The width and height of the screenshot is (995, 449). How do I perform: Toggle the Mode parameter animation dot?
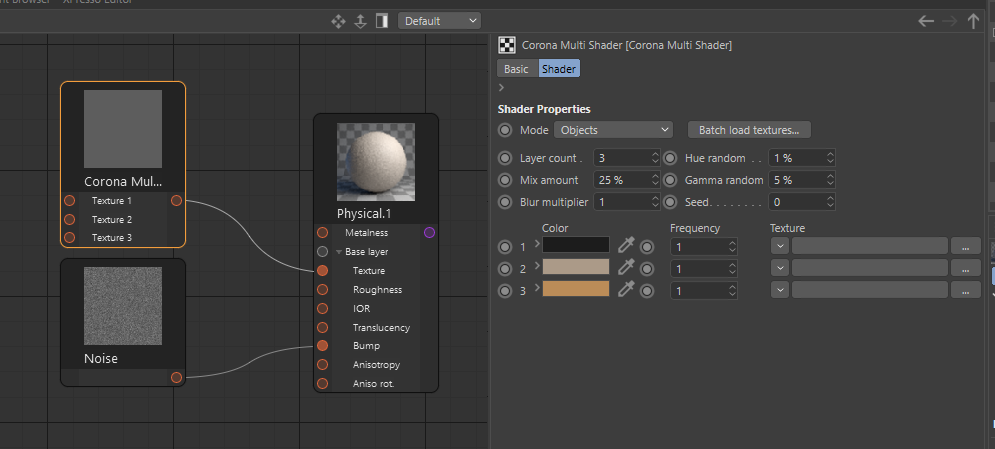pyautogui.click(x=505, y=130)
